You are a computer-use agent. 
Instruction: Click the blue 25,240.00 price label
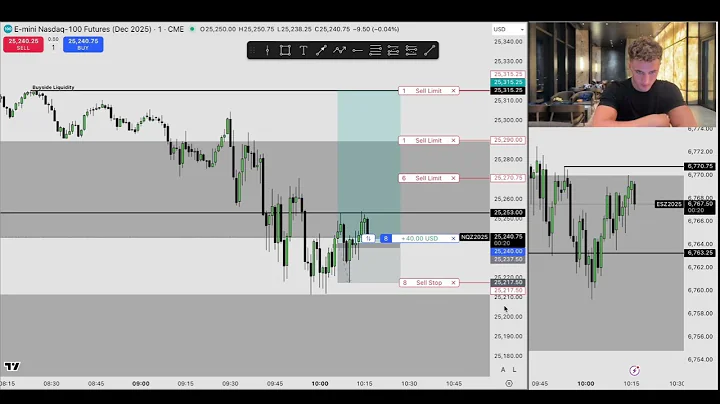point(507,252)
